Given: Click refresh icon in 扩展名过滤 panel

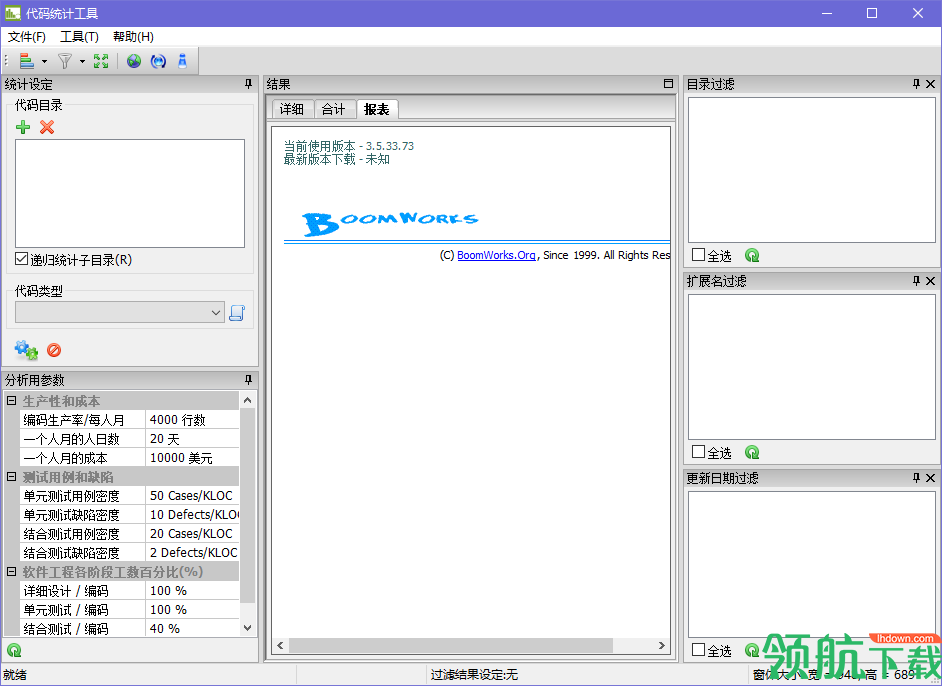Looking at the screenshot, I should 752,452.
